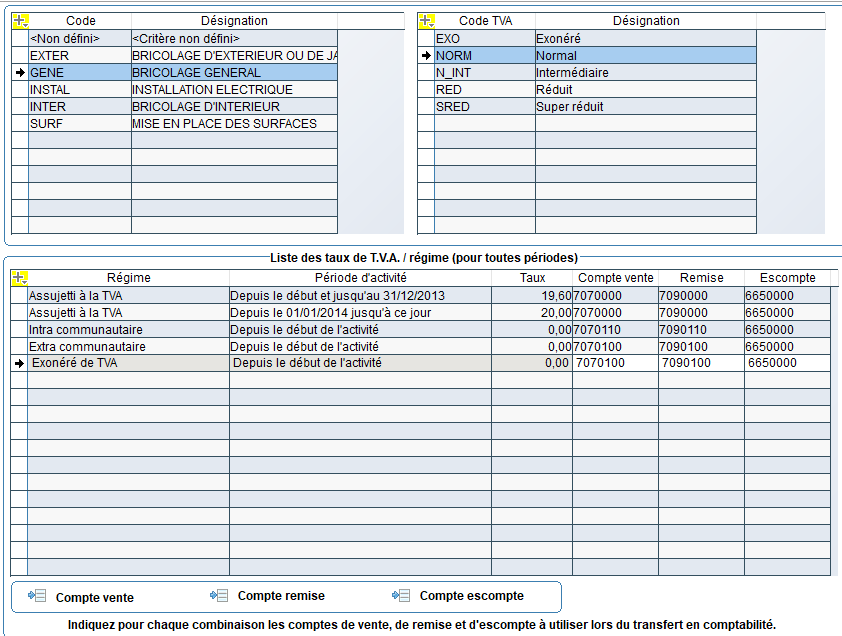Screen dimensions: 842x636
Task: Click the 19,60 taux cell
Action: [532, 296]
